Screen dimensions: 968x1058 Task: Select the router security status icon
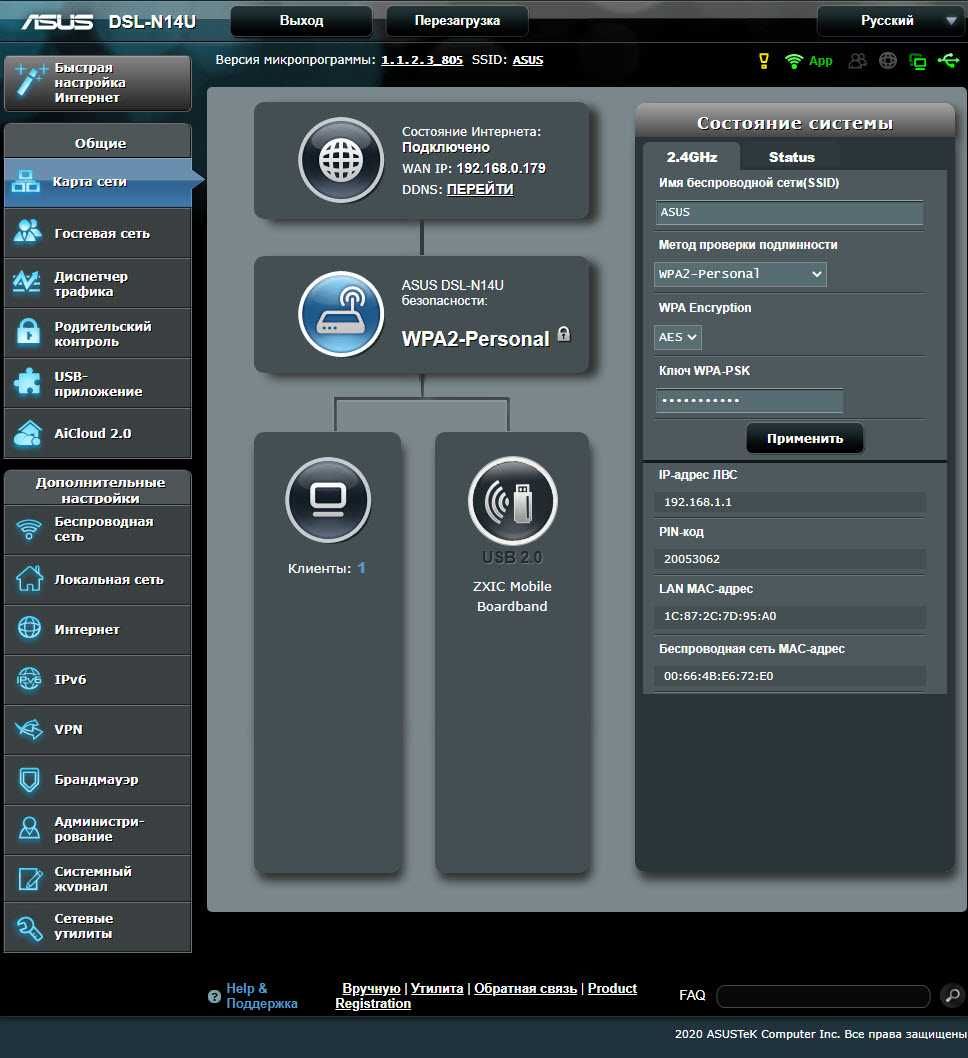(x=341, y=314)
